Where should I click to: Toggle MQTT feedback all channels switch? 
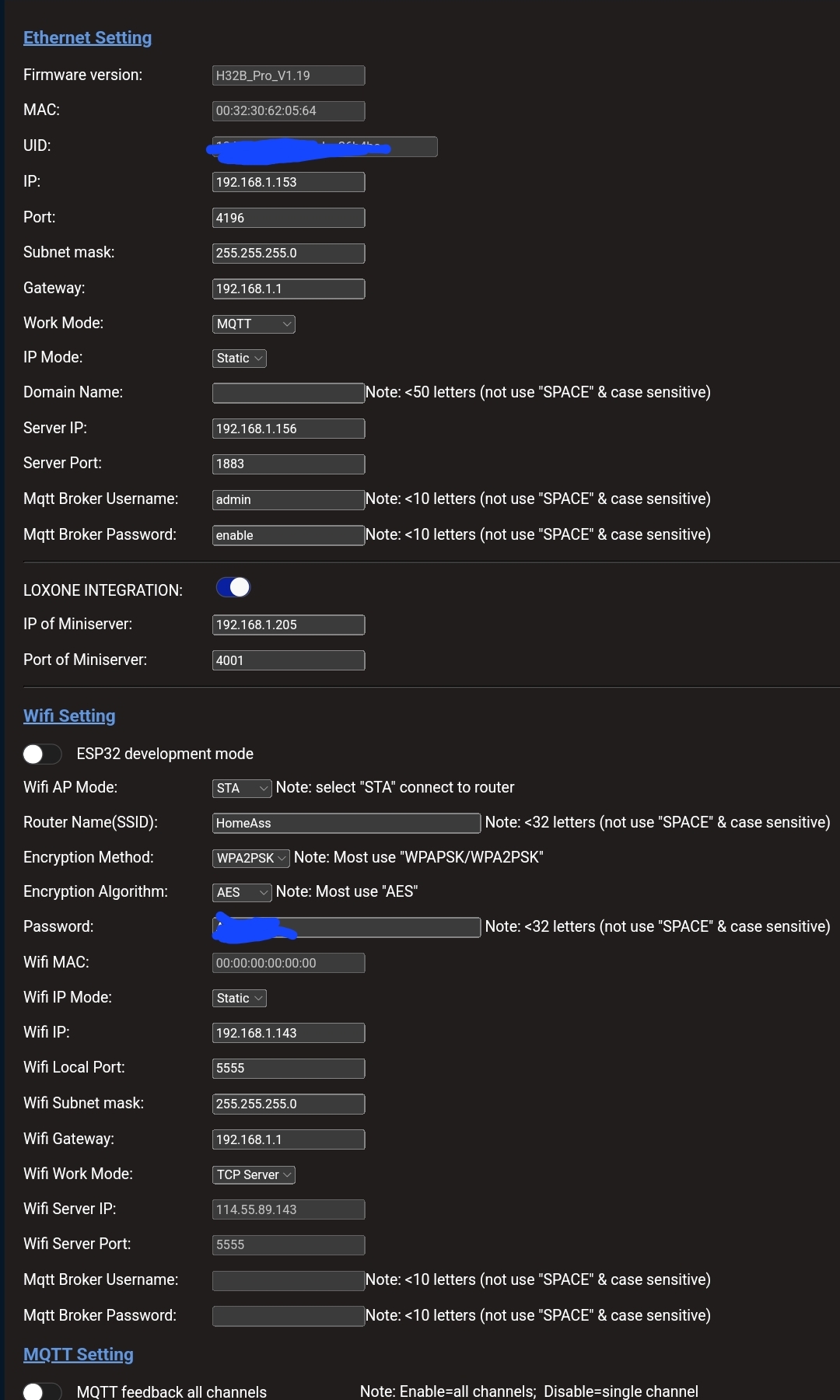pyautogui.click(x=42, y=1391)
